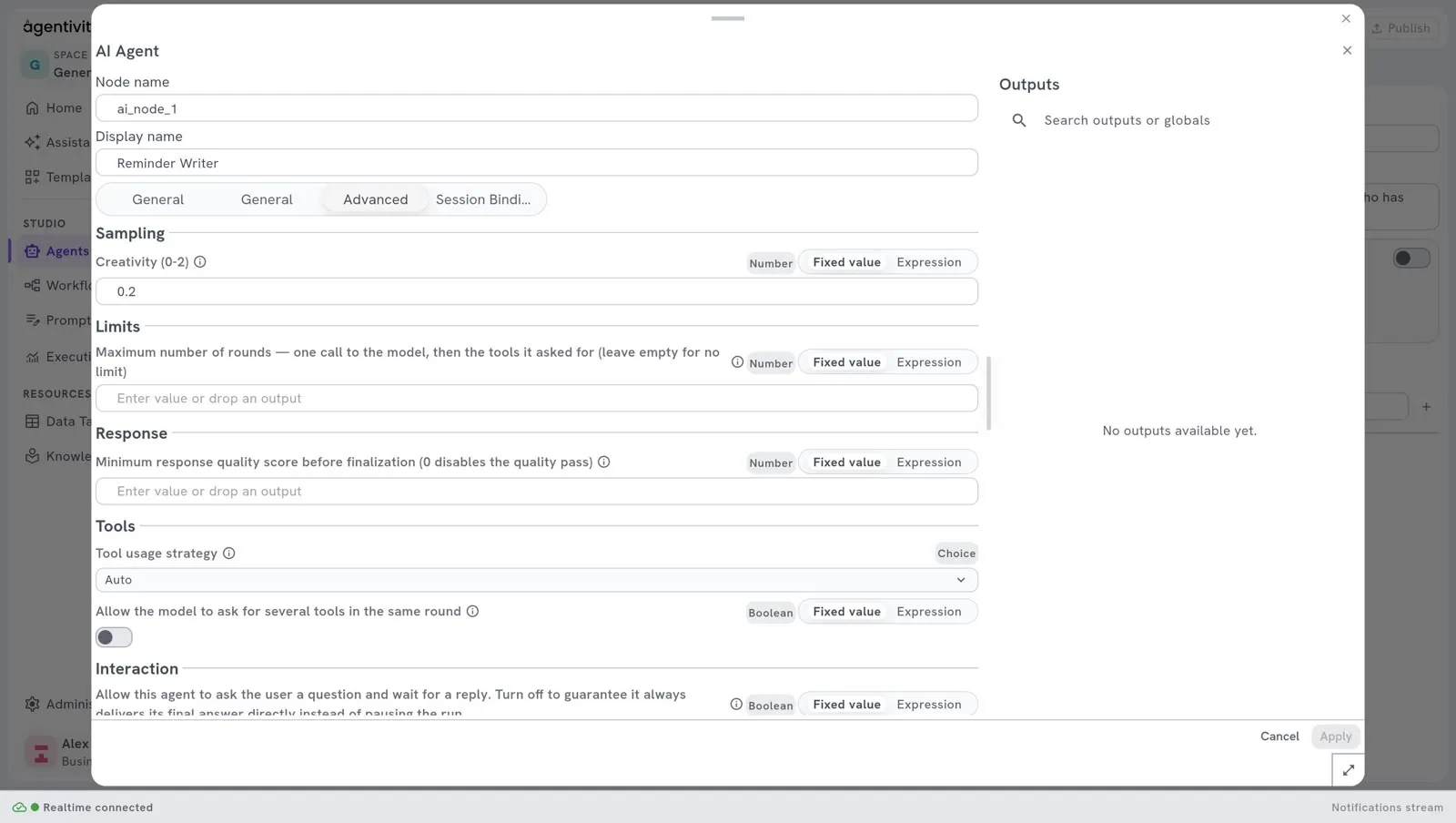The height and width of the screenshot is (823, 1456).
Task: Click info icon beside the Interaction setting description
Action: tap(736, 705)
